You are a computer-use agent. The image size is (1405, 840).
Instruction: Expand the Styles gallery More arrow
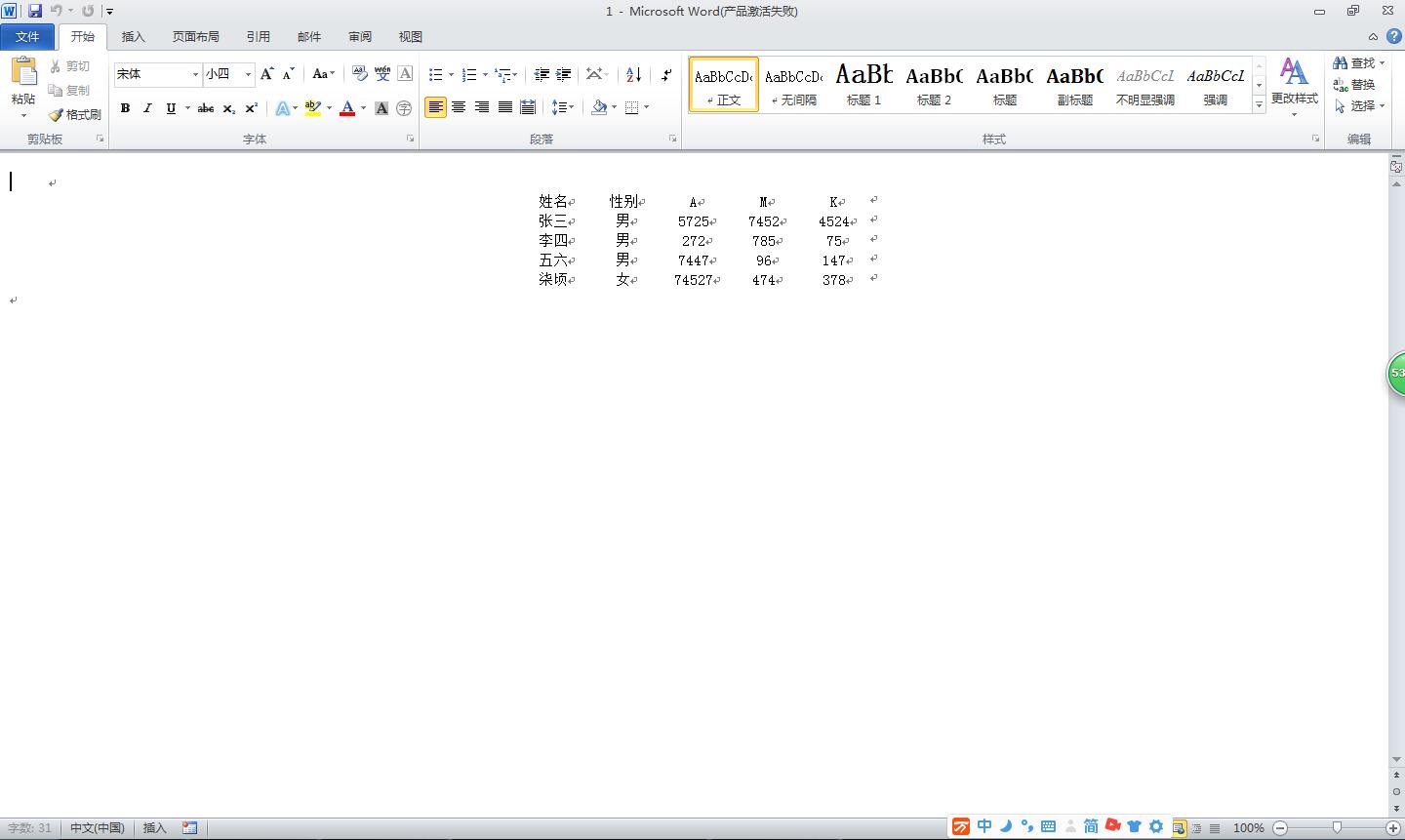pyautogui.click(x=1259, y=103)
